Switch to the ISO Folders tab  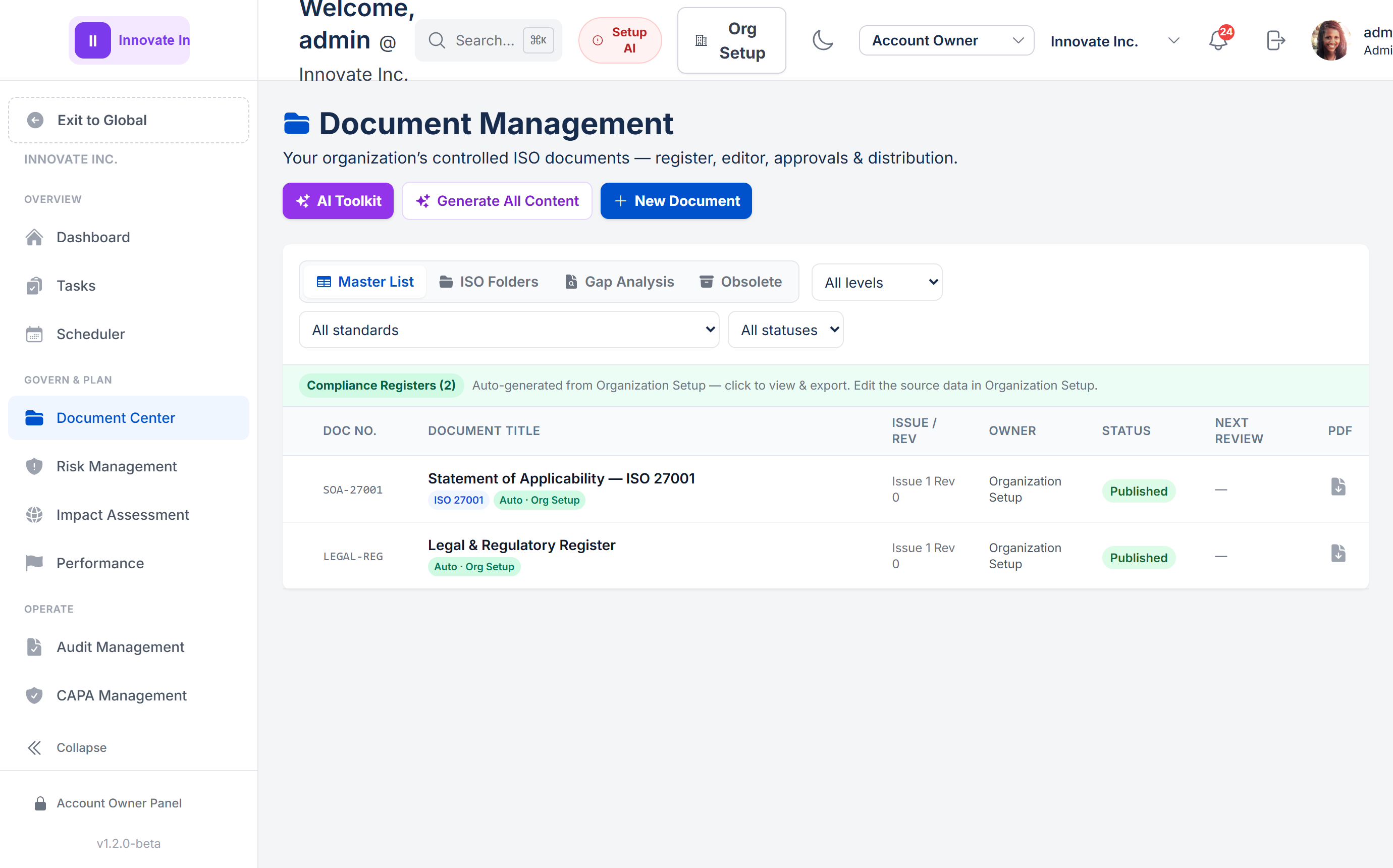pyautogui.click(x=489, y=282)
